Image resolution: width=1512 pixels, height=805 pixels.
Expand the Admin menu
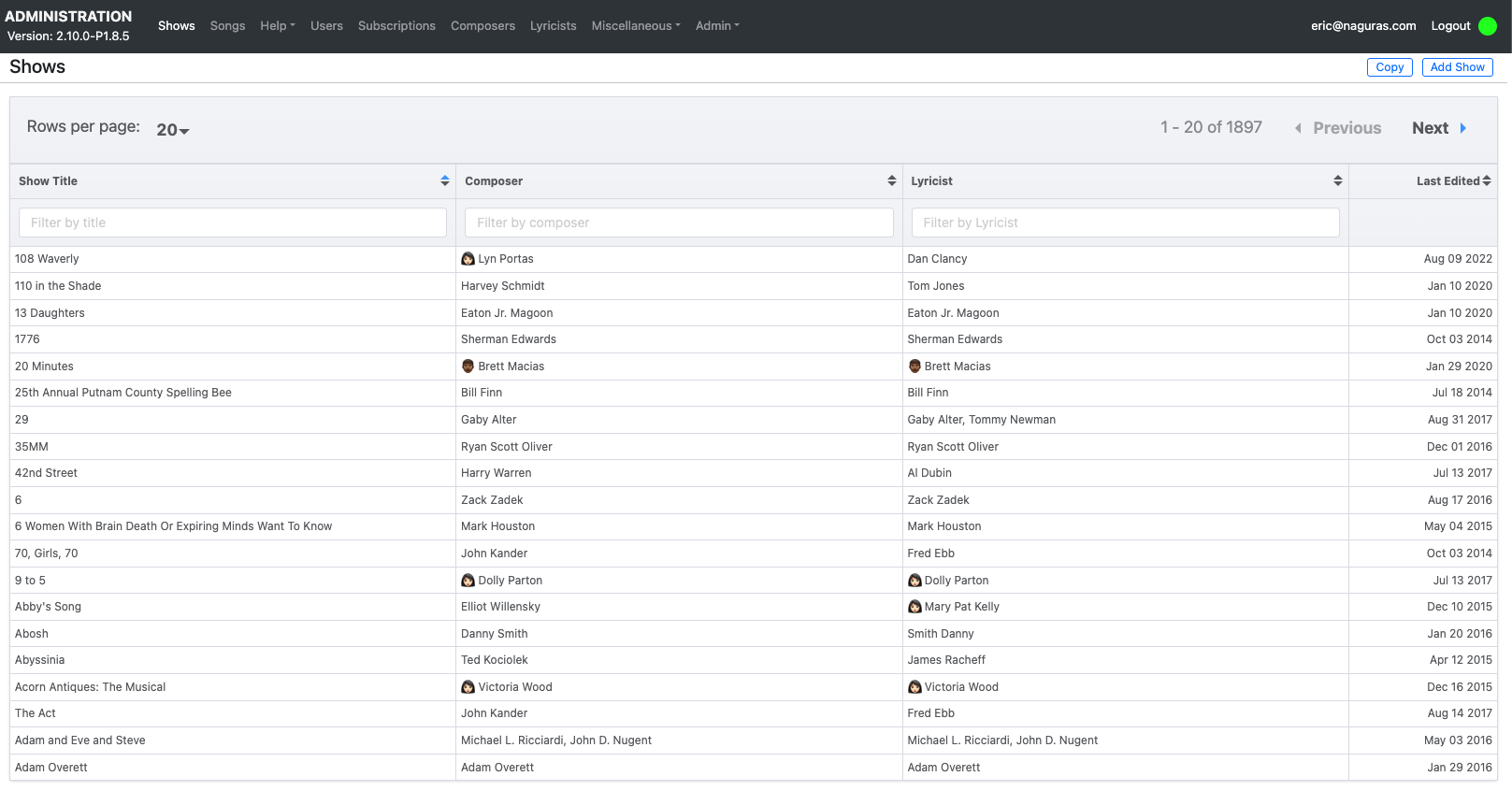(x=717, y=26)
